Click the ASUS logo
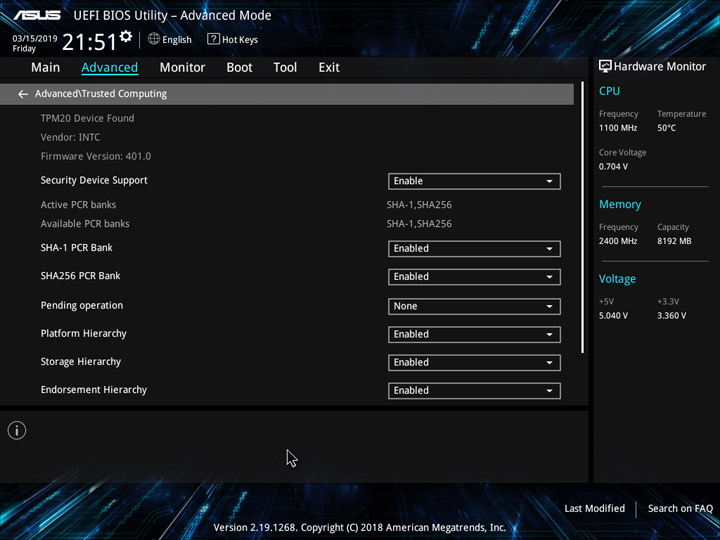Viewport: 720px width, 540px height. [x=37, y=15]
